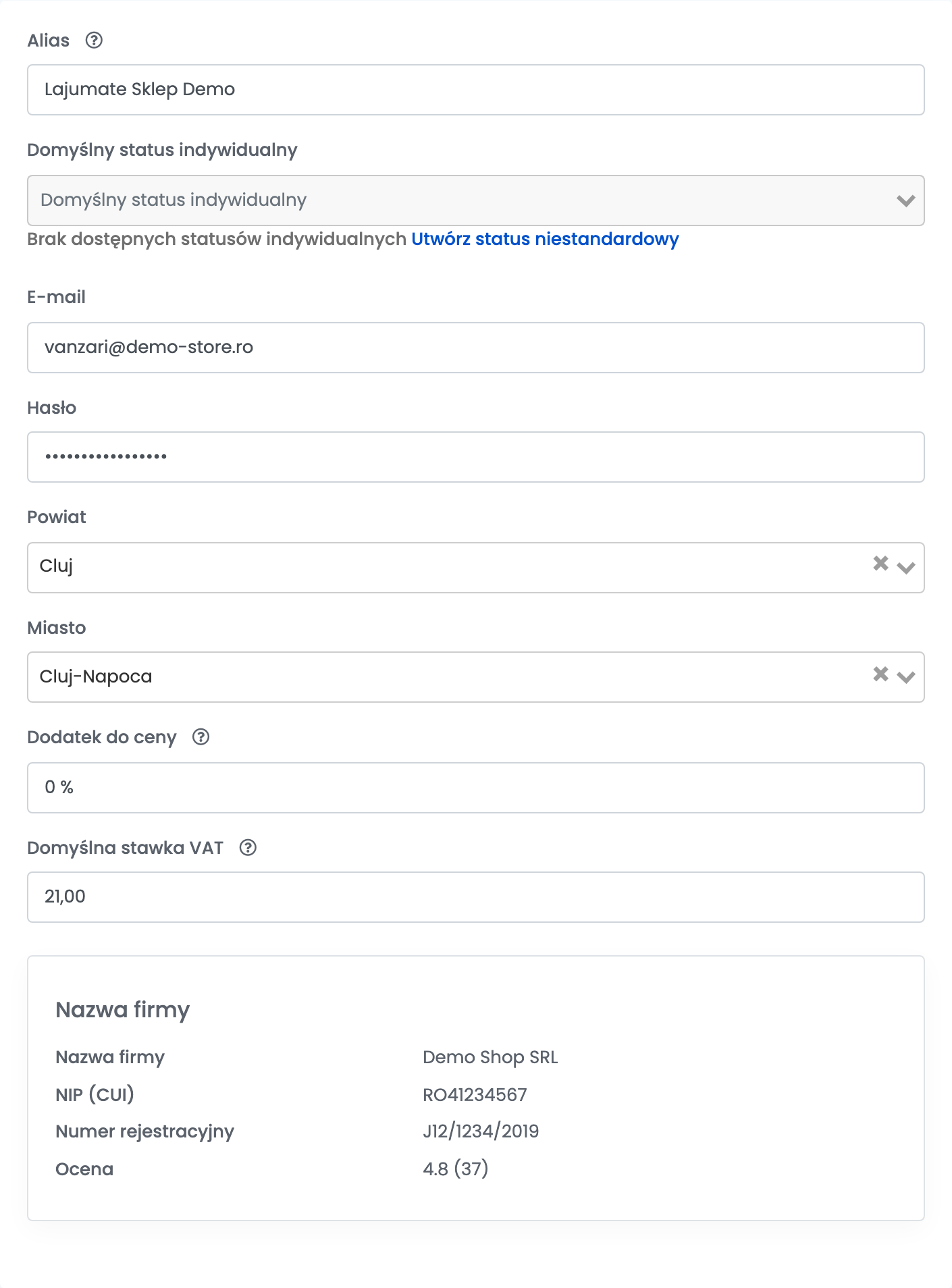The width and height of the screenshot is (952, 1288).
Task: Click the Domyślna stawka VAT help icon
Action: coord(248,847)
